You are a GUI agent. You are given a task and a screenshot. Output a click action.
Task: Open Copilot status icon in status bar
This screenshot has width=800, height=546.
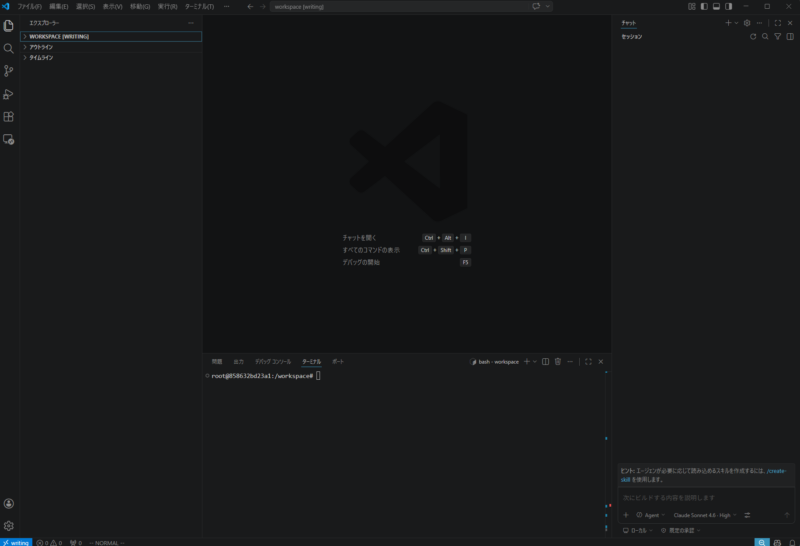pyautogui.click(x=777, y=543)
